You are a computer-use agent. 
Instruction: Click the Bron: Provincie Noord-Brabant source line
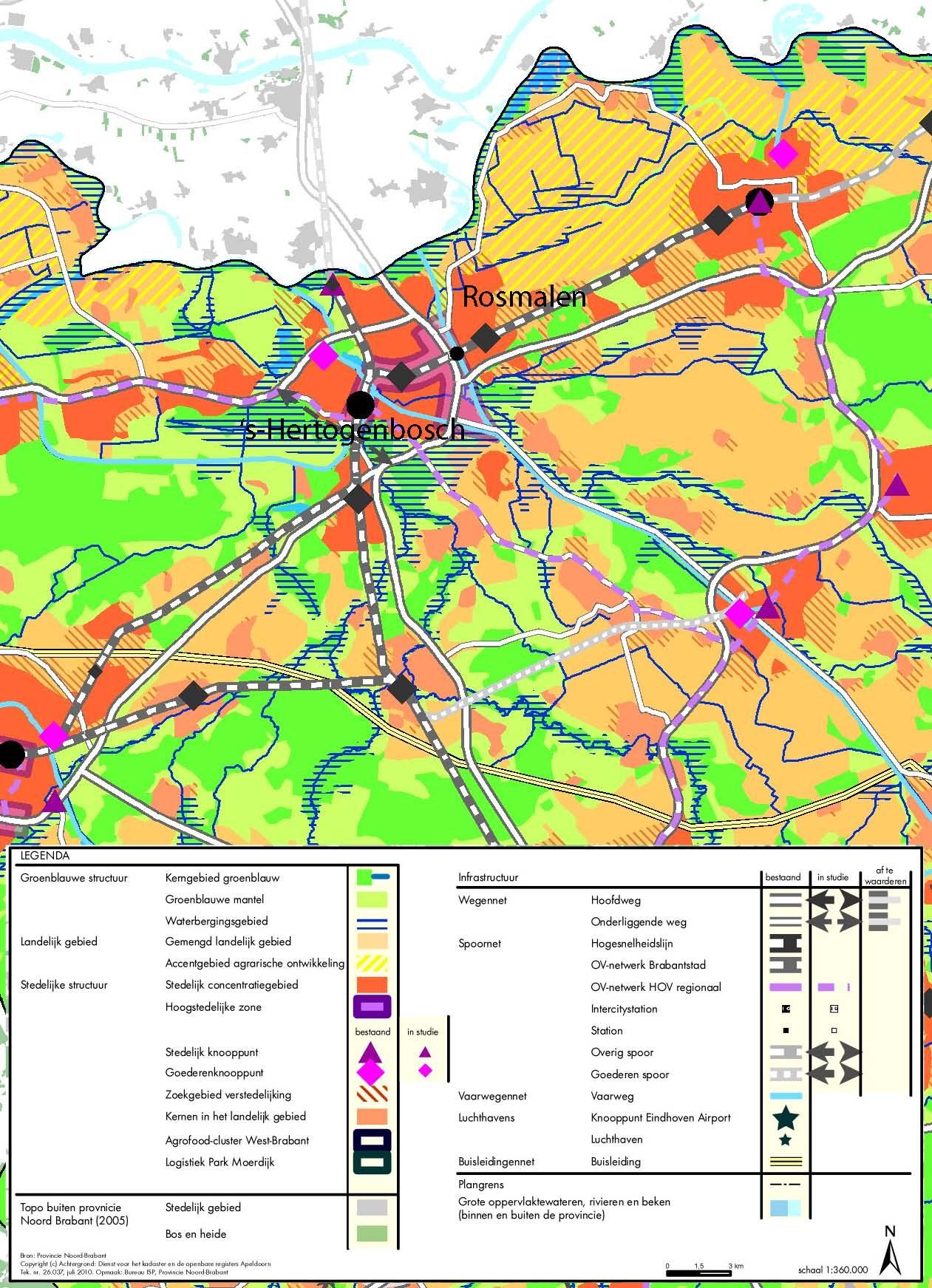pos(63,1255)
